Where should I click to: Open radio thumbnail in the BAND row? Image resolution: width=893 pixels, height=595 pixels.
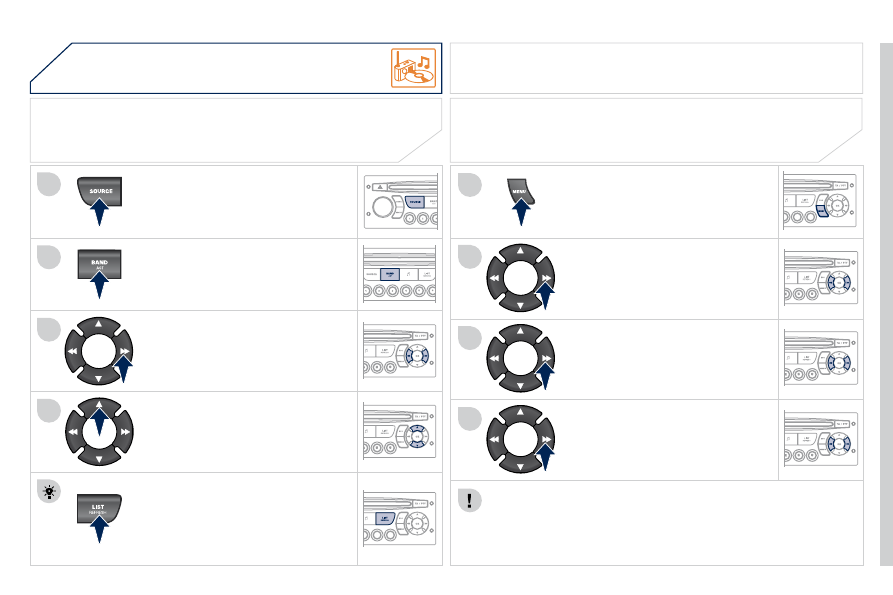400,274
